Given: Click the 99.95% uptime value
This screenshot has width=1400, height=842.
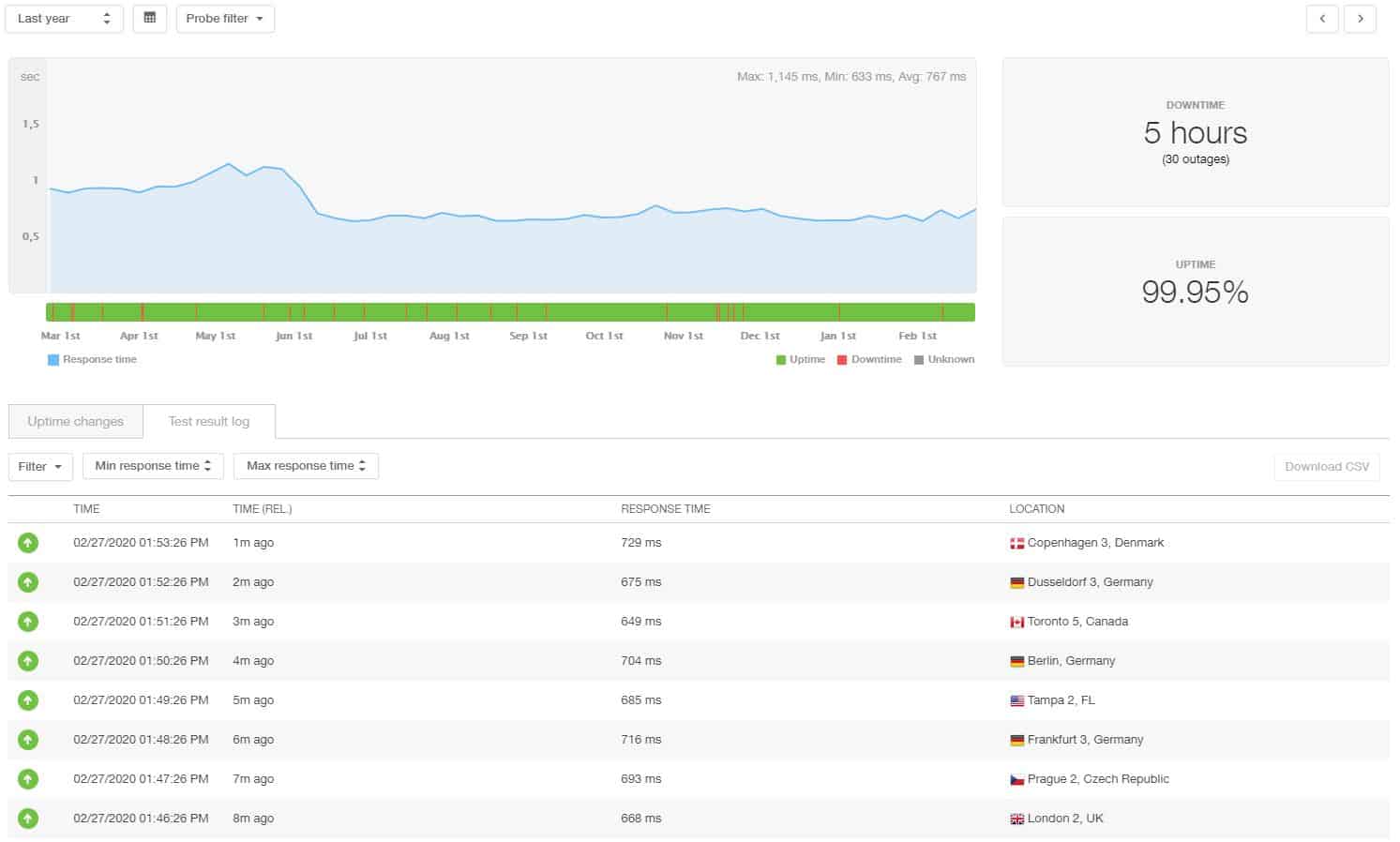Looking at the screenshot, I should pos(1196,293).
